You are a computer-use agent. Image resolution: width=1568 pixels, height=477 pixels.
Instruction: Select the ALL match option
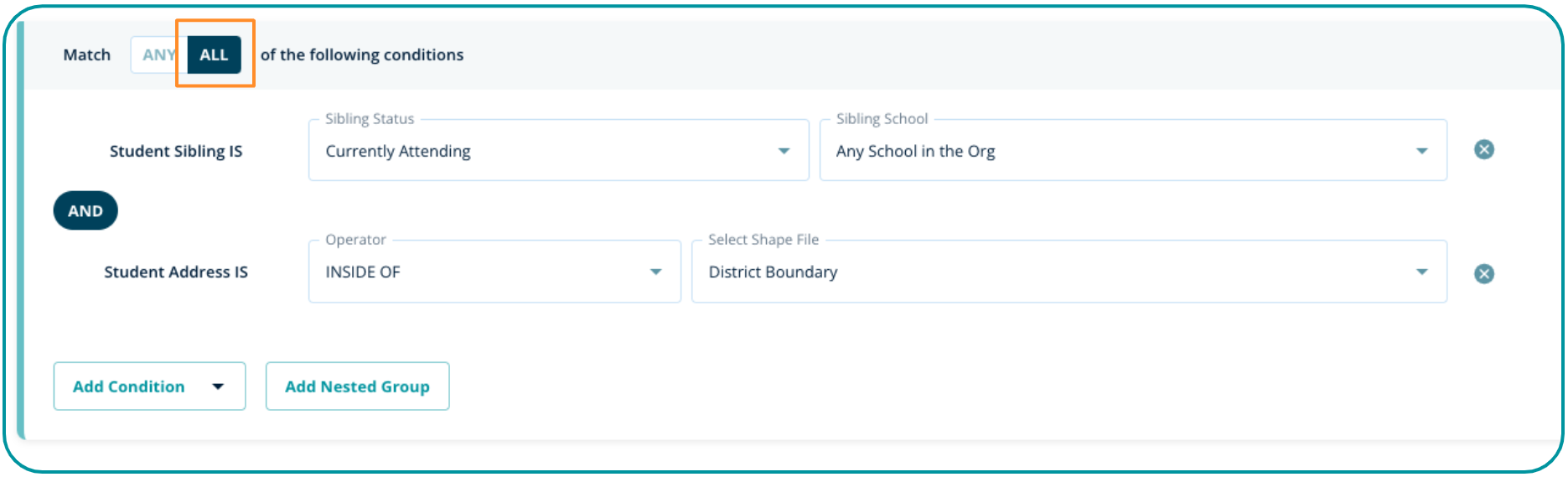(214, 55)
